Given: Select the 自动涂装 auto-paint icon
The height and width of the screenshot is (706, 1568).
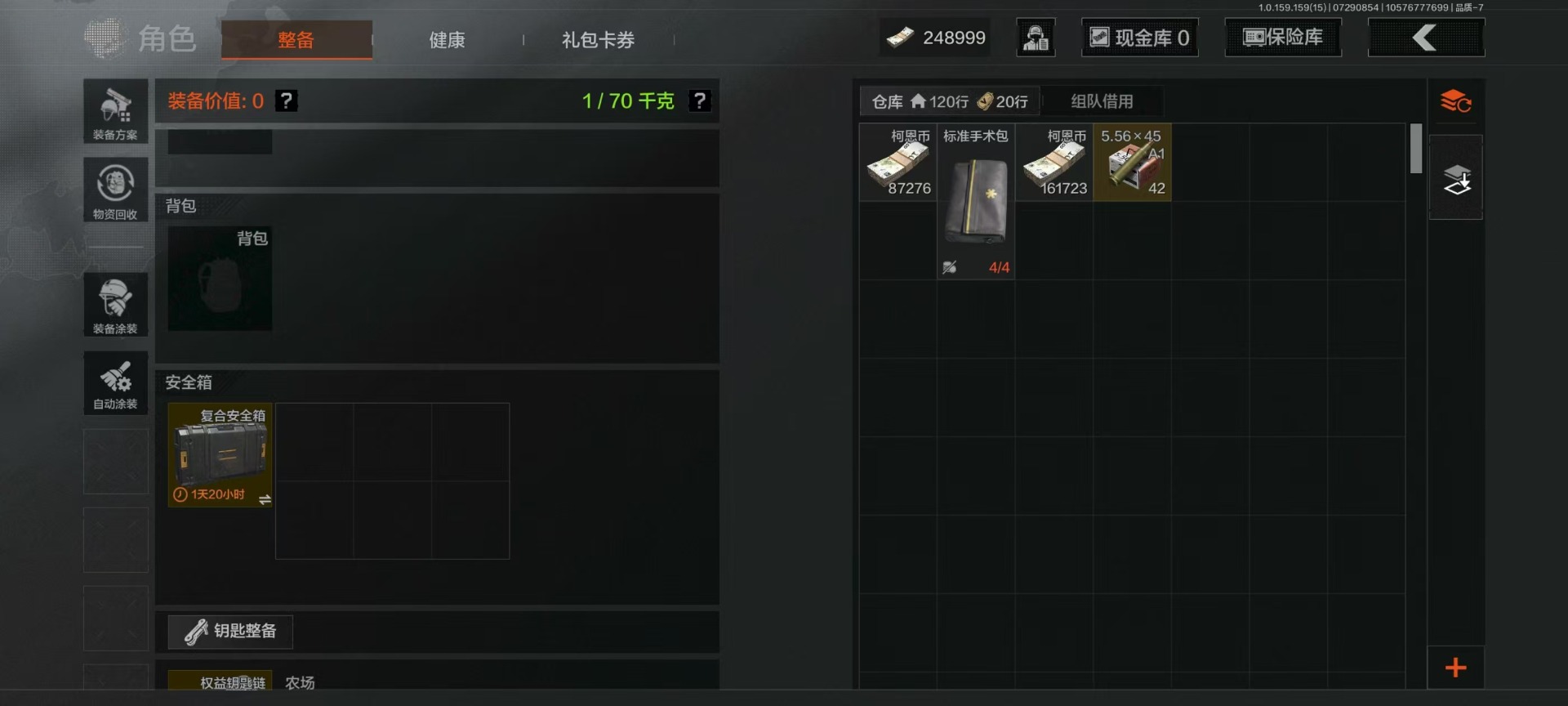Looking at the screenshot, I should tap(115, 382).
